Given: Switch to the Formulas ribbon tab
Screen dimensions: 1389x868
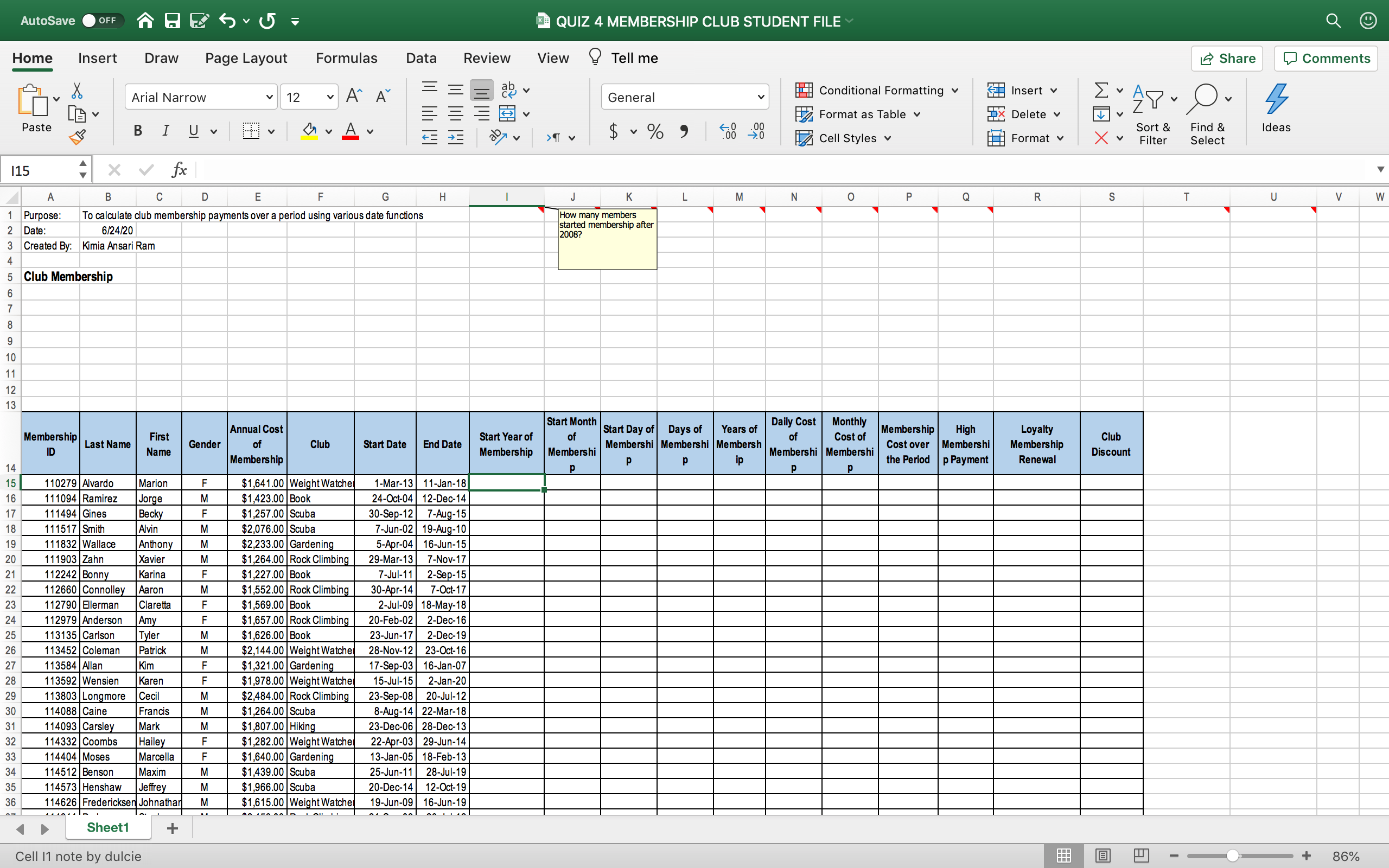Looking at the screenshot, I should 347,58.
